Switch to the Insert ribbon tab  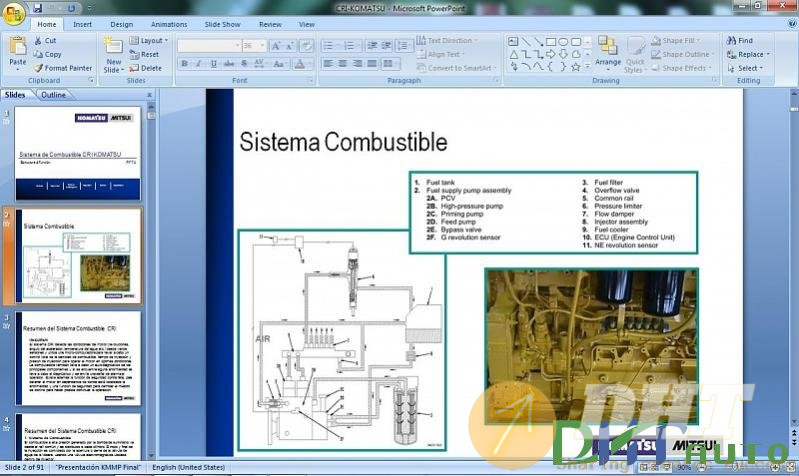82,24
